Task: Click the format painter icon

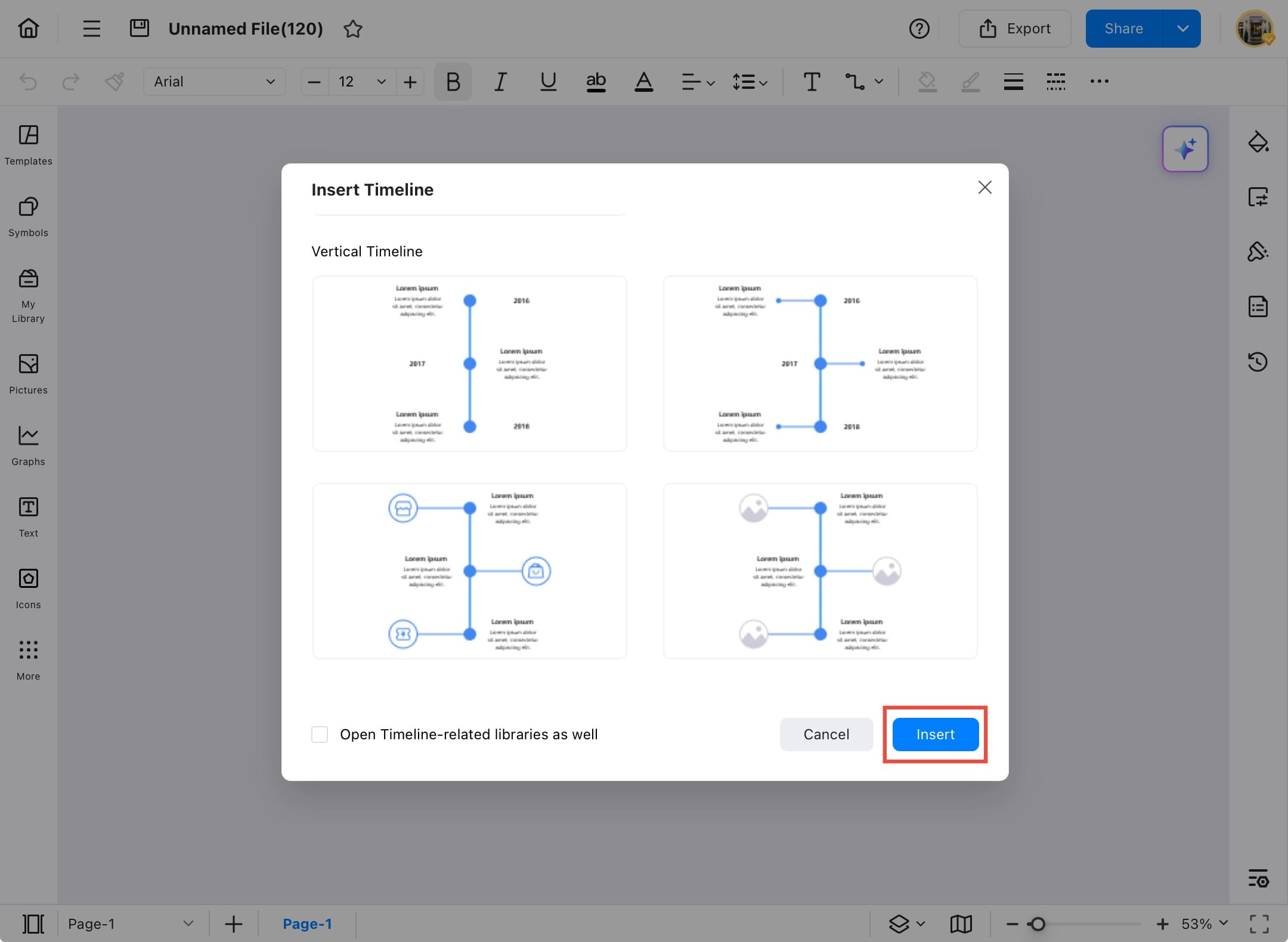Action: click(115, 82)
